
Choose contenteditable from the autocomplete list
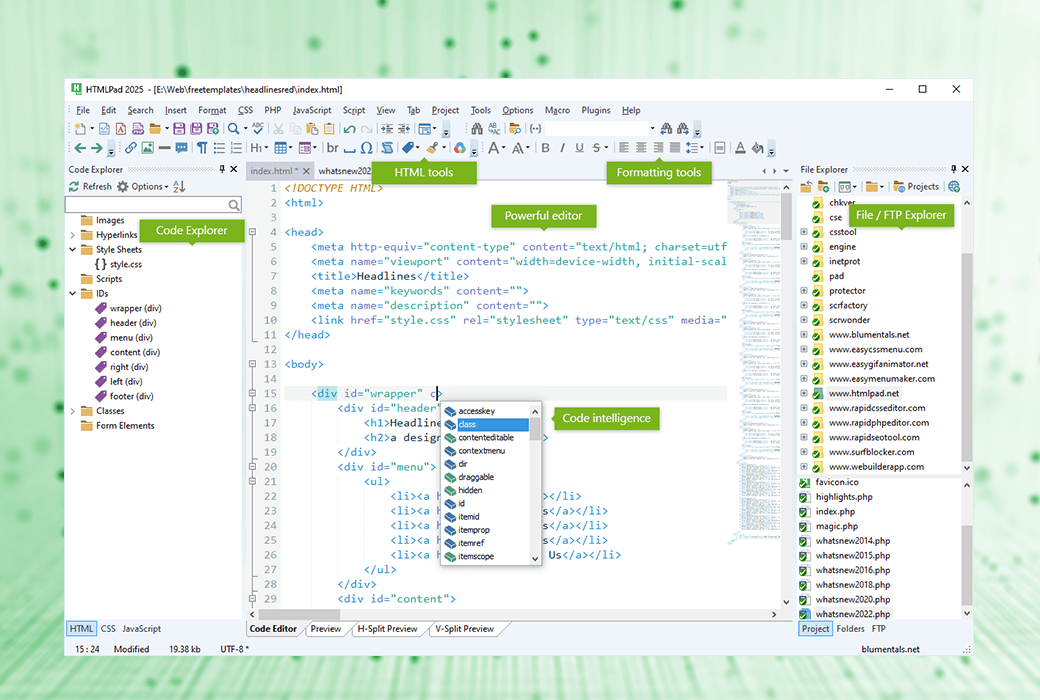(486, 437)
